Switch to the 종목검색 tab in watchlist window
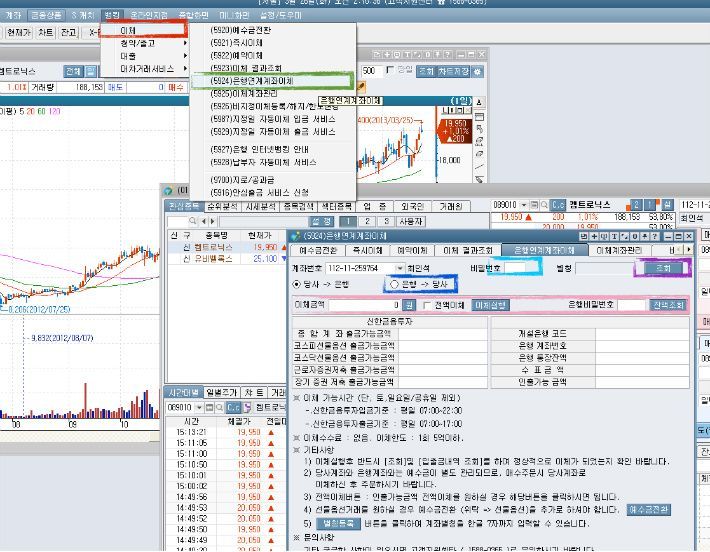The image size is (710, 552). [x=298, y=206]
